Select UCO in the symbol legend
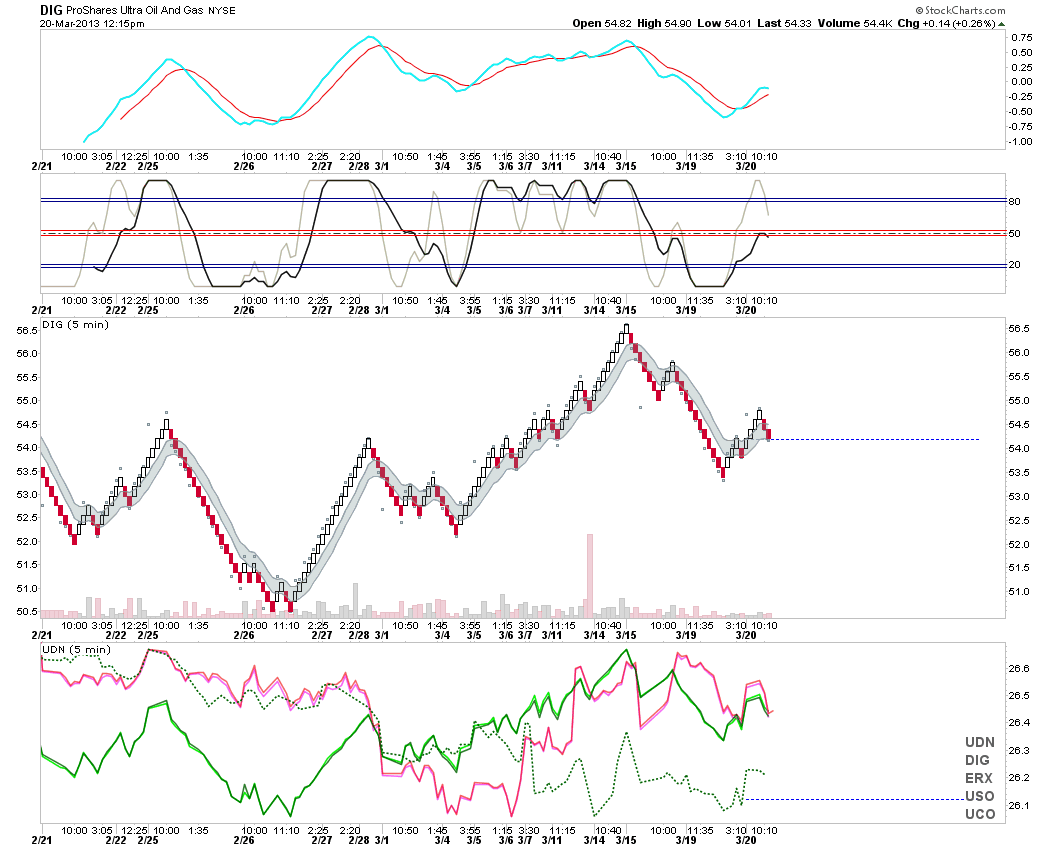This screenshot has height=850, width=1050. coord(980,814)
